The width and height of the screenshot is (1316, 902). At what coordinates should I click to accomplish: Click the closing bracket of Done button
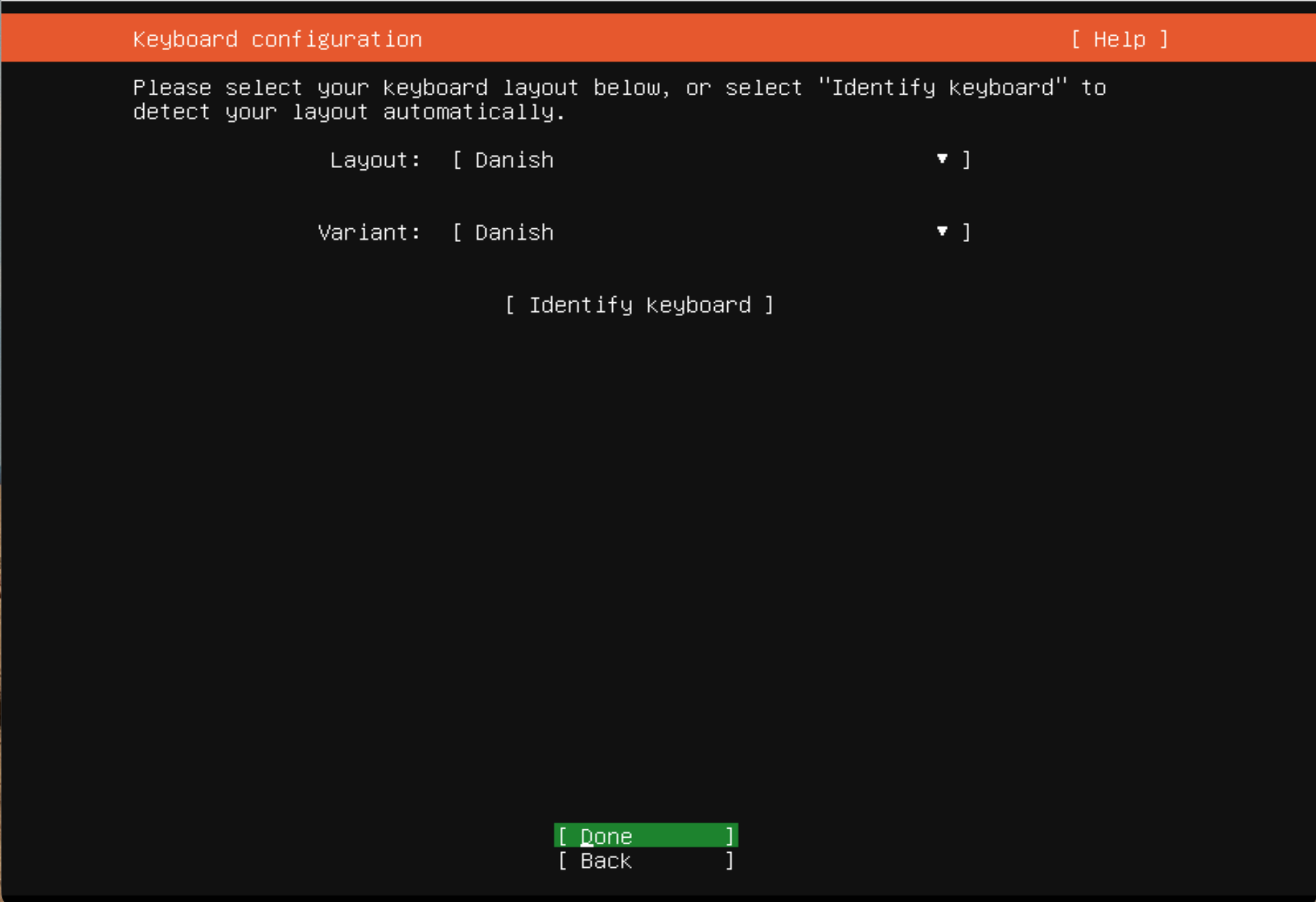pos(729,836)
